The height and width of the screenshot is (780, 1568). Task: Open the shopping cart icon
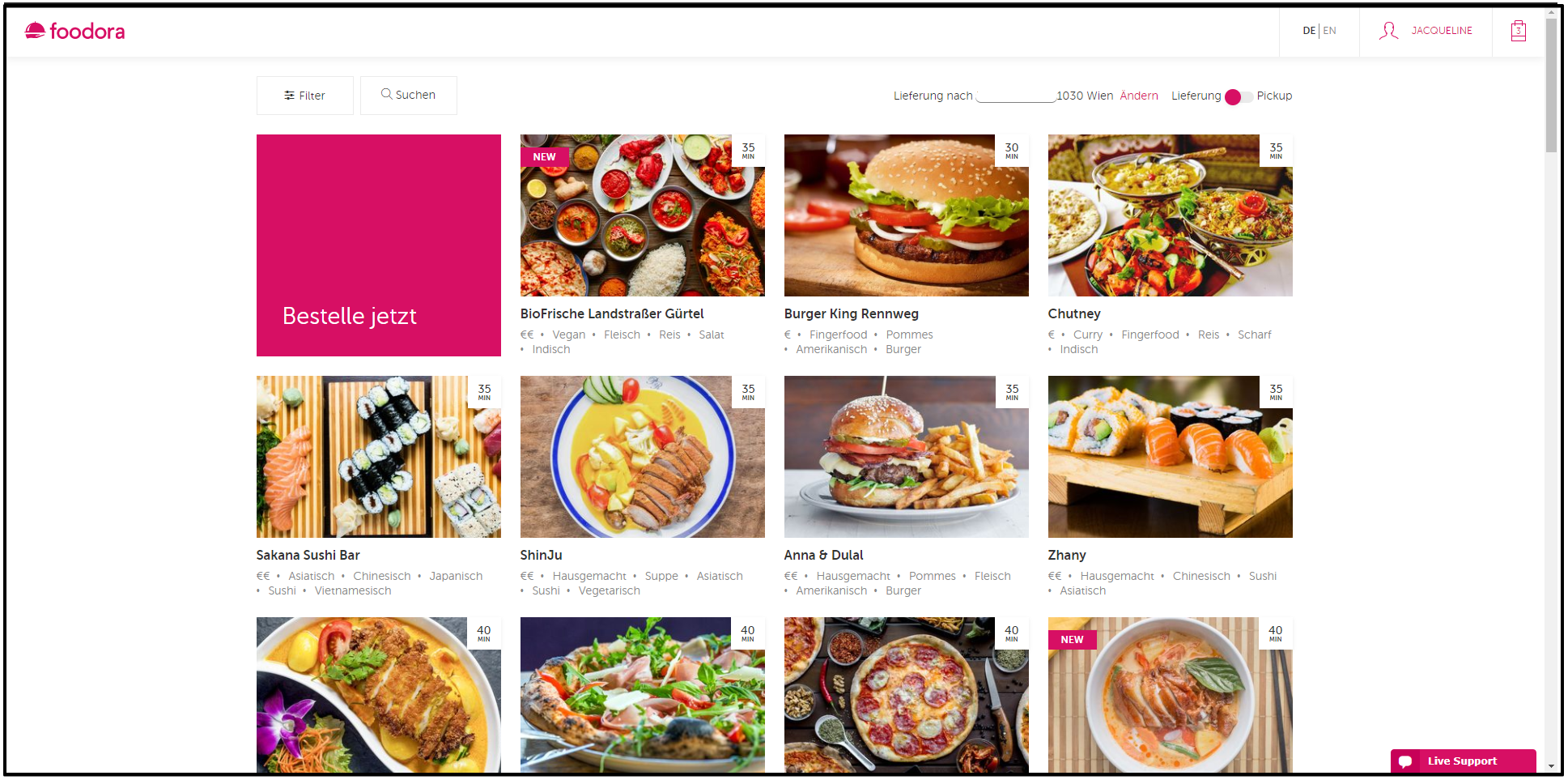point(1519,31)
